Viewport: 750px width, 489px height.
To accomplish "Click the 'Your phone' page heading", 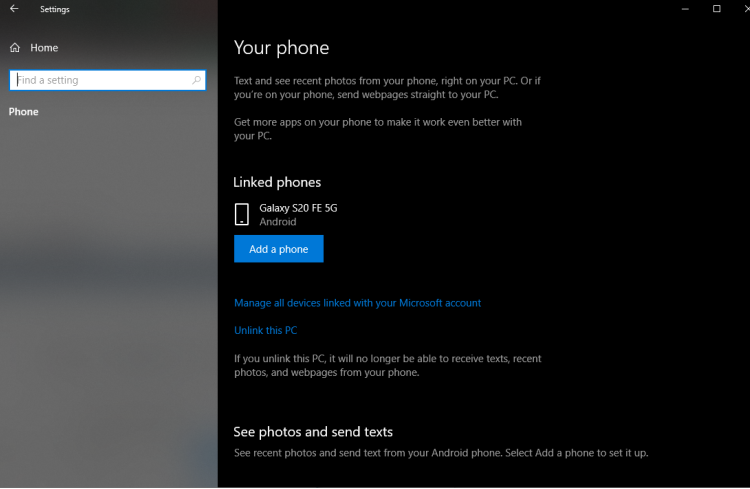I will coord(281,47).
